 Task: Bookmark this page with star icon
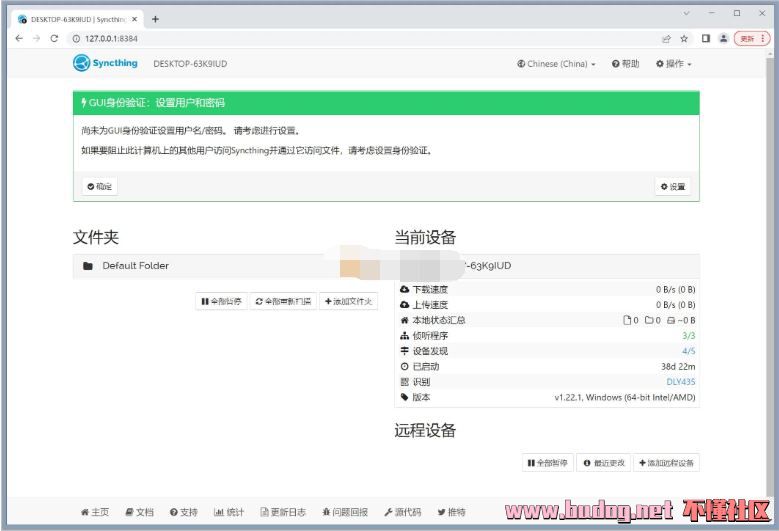click(684, 39)
